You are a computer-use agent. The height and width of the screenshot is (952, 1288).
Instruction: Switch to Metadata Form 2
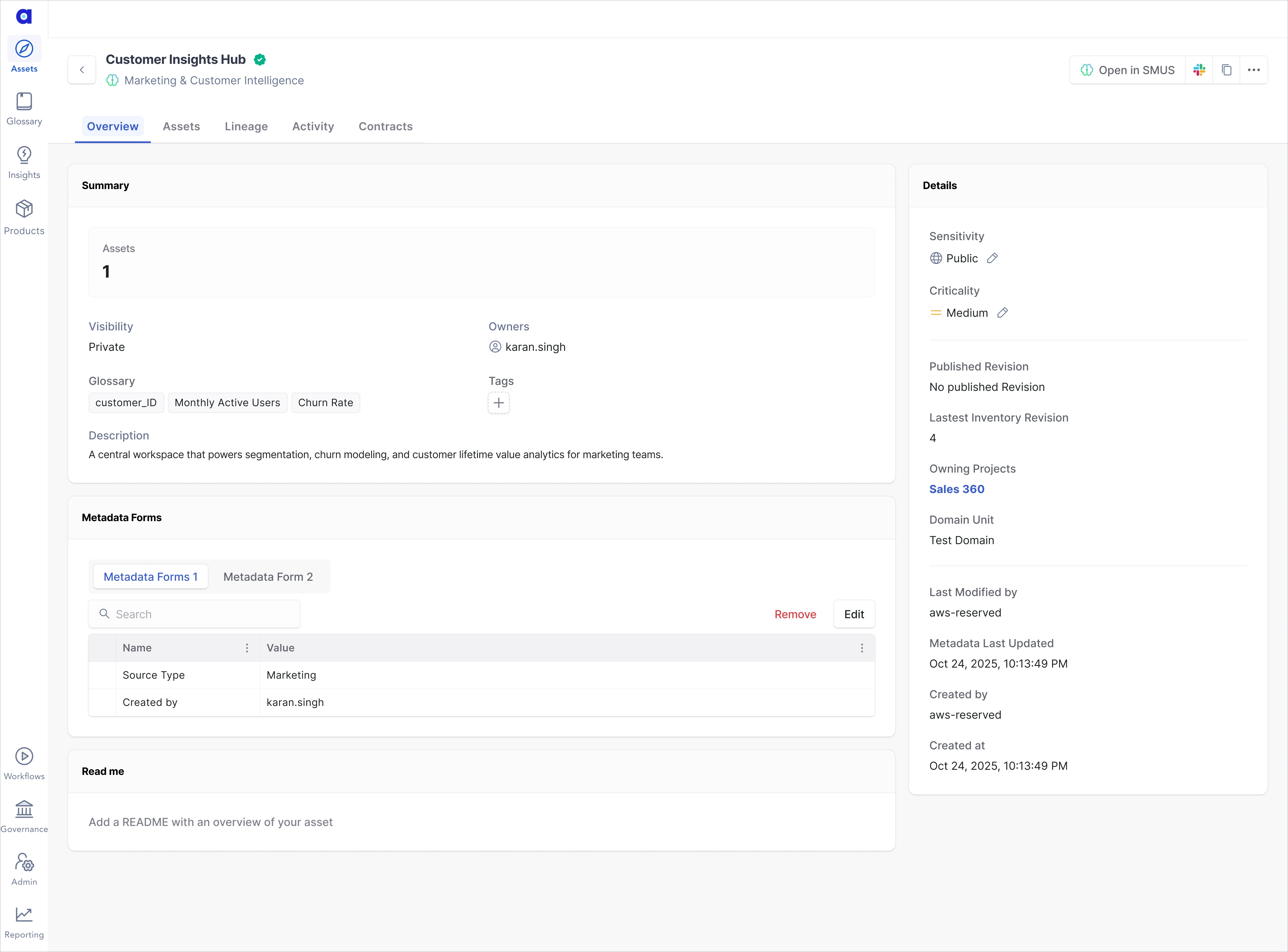coord(267,576)
